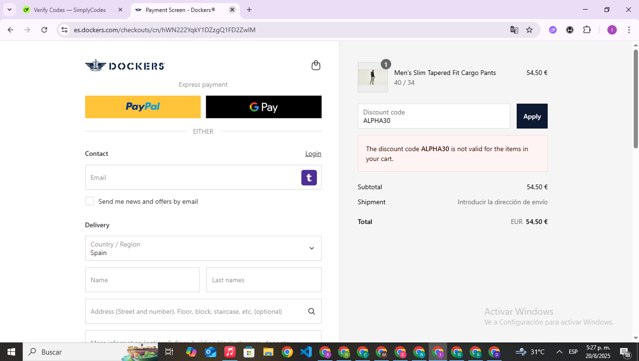Image resolution: width=639 pixels, height=361 pixels.
Task: Show hidden system tray icons
Action: 559,352
